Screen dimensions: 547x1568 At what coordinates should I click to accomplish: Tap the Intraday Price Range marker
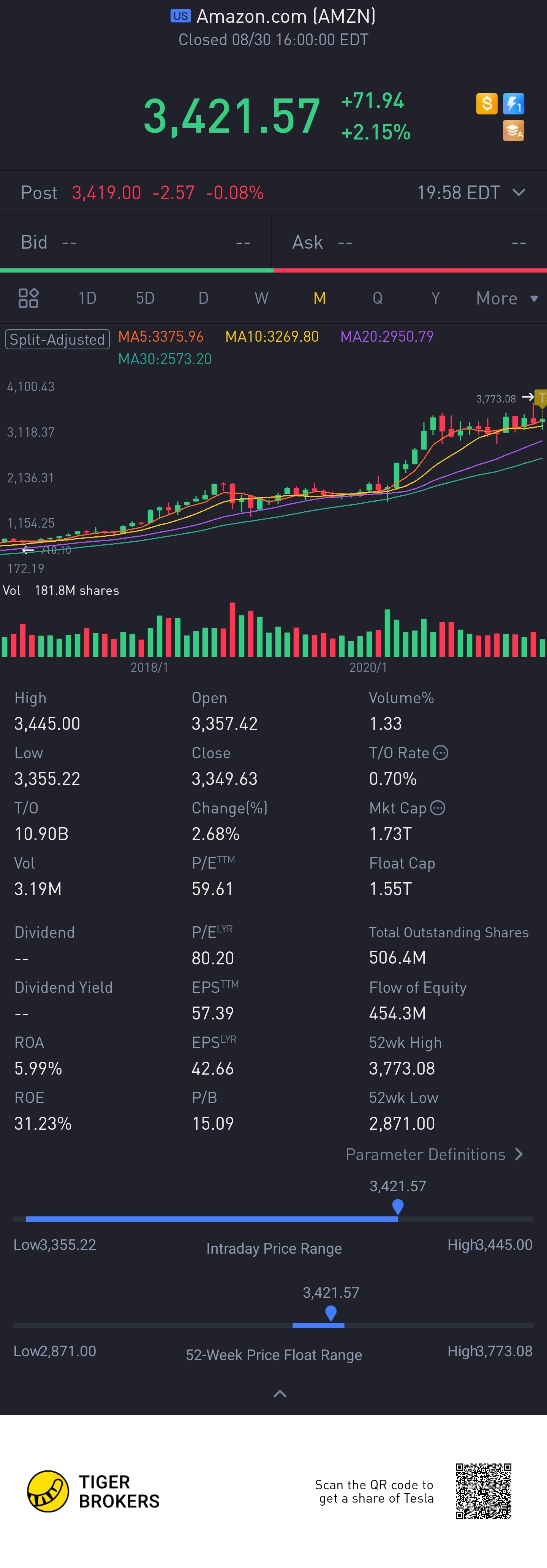pyautogui.click(x=398, y=1207)
